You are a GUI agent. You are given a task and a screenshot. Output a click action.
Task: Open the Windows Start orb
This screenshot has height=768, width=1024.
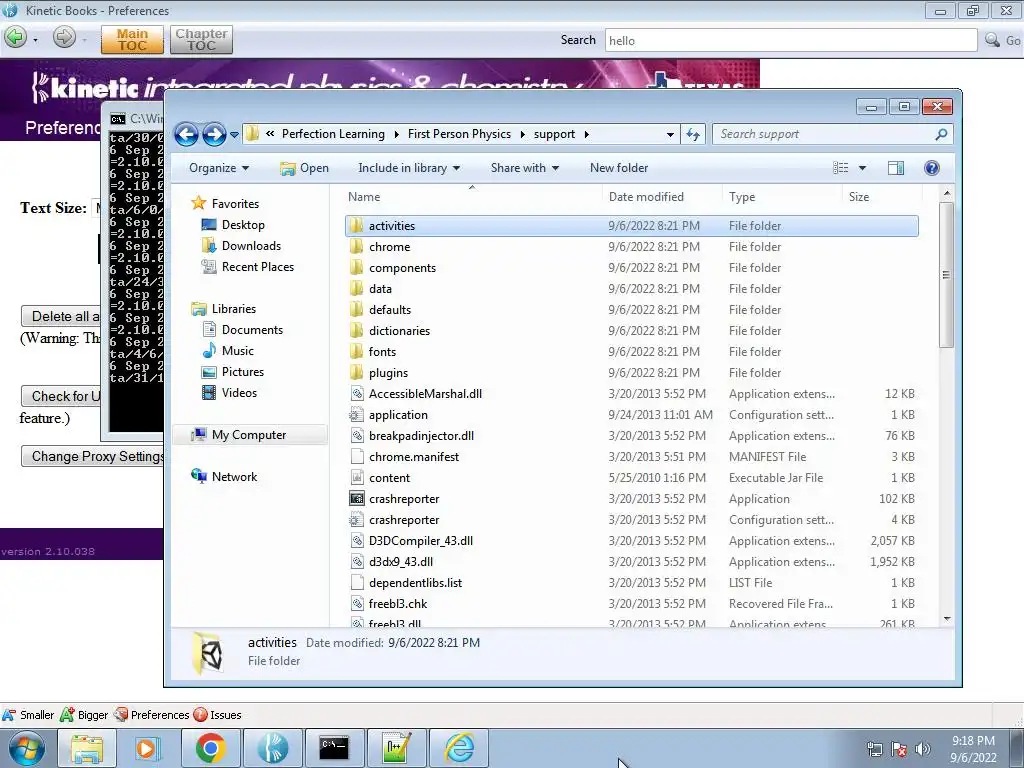(x=27, y=748)
